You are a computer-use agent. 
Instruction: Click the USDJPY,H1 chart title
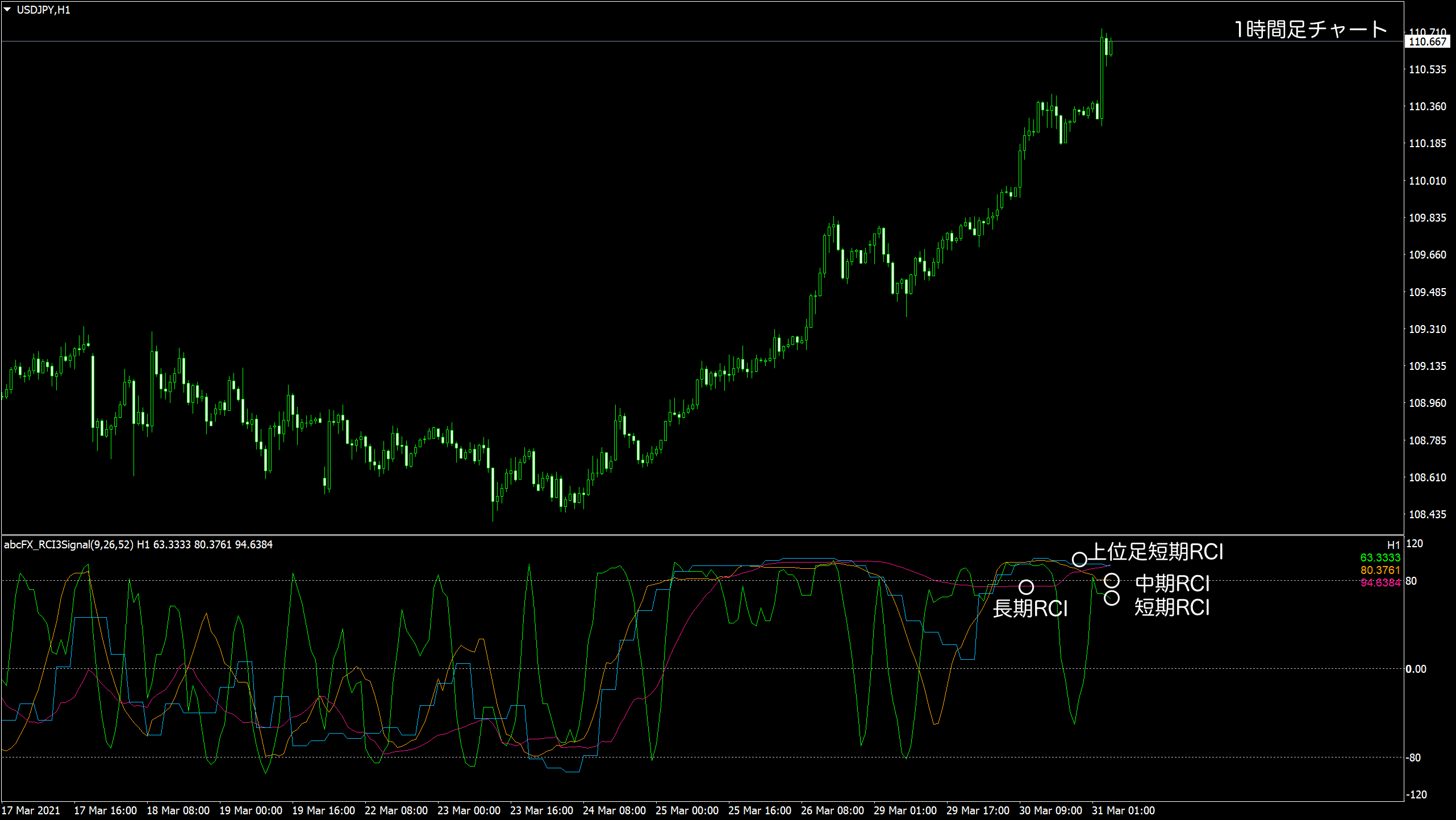coord(43,10)
